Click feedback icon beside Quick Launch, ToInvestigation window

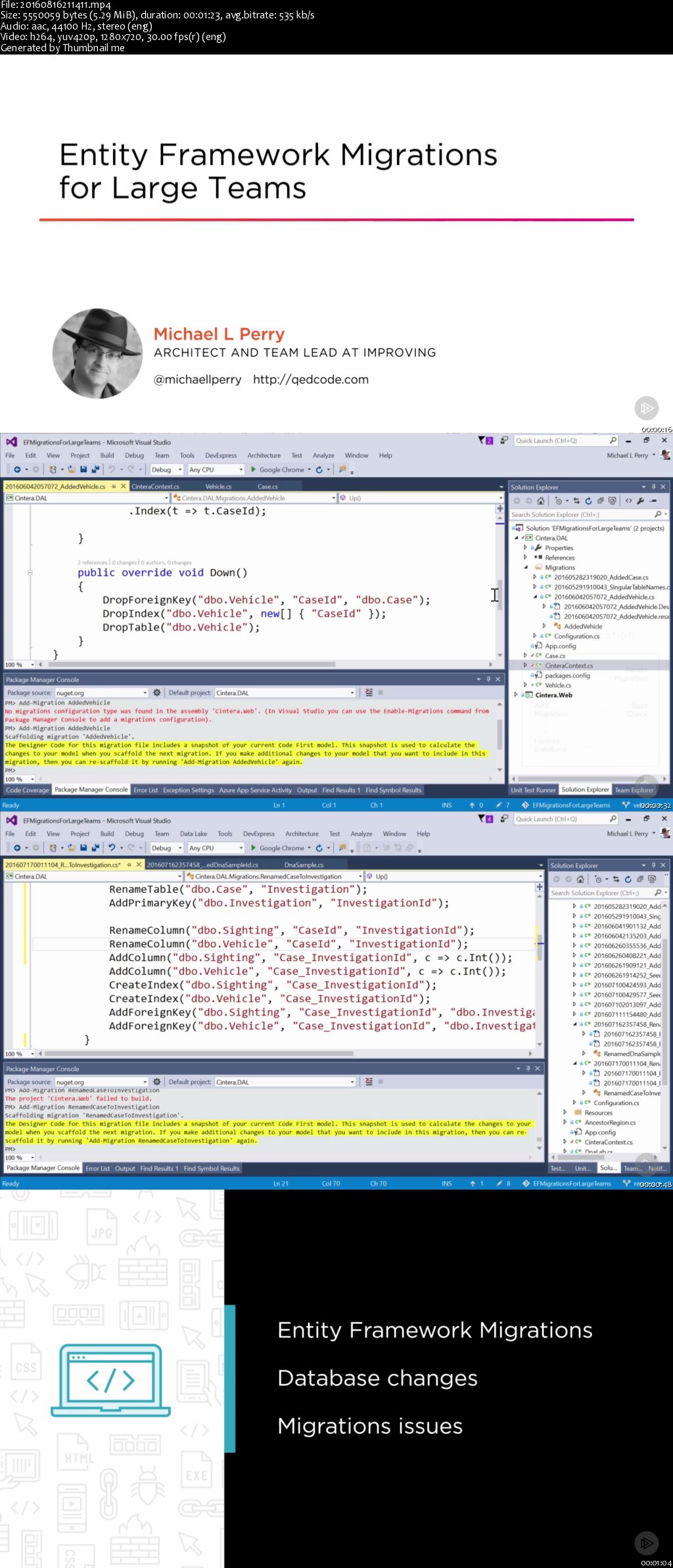pos(504,819)
